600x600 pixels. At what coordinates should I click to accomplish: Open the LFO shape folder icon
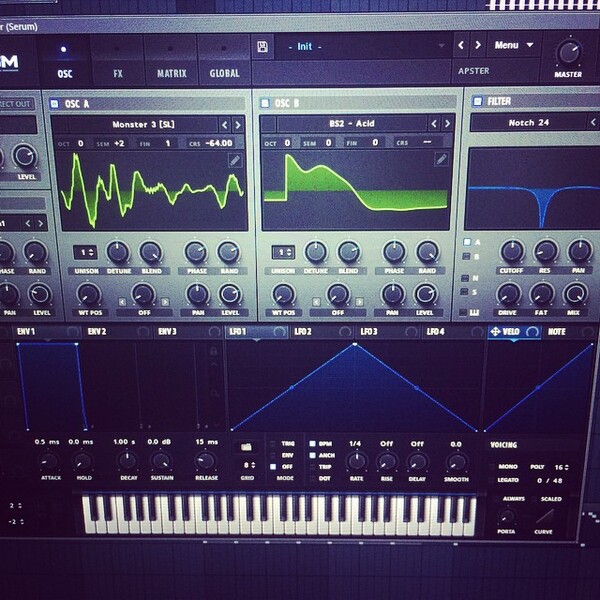coord(246,447)
